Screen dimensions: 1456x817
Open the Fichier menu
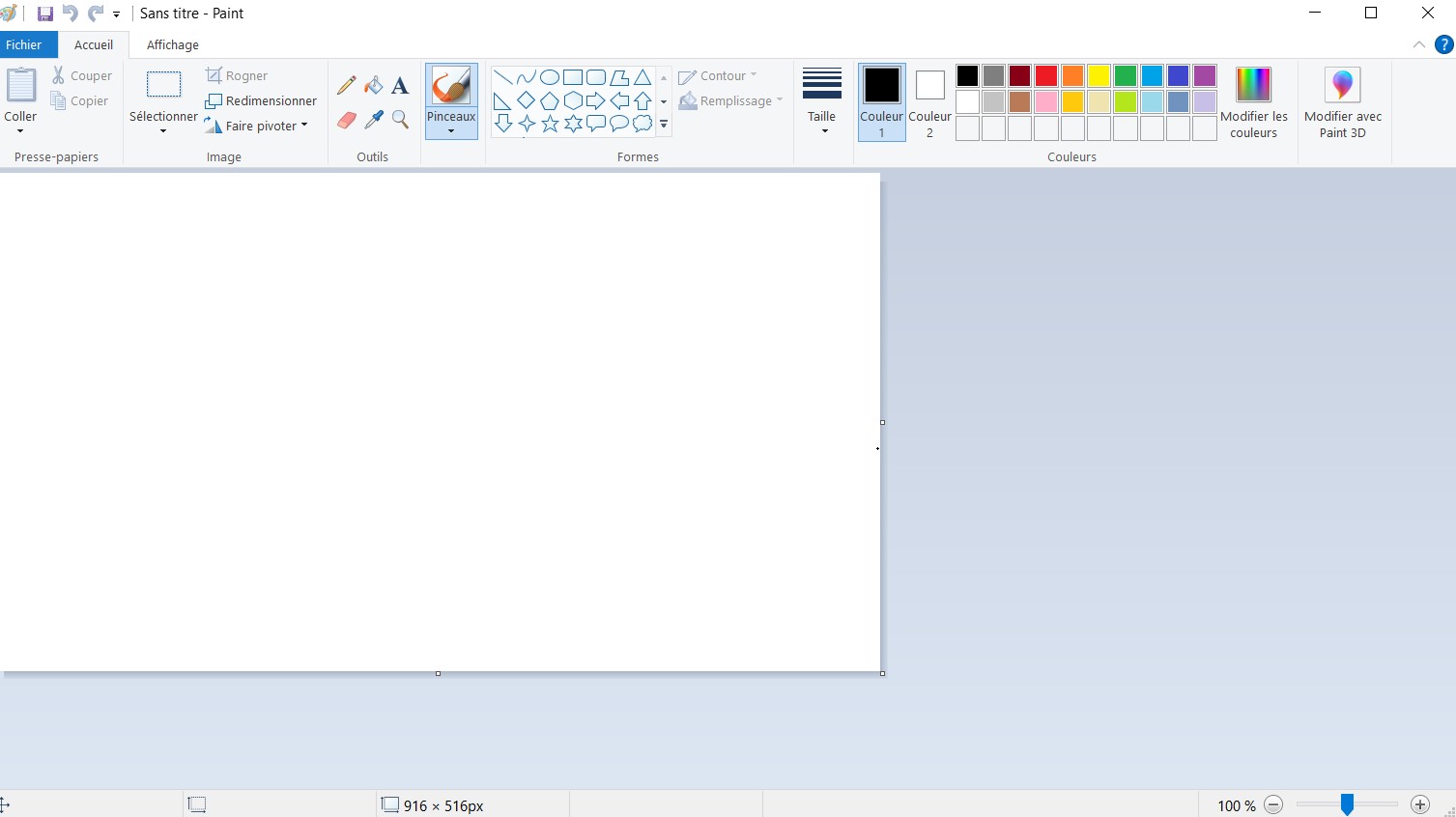click(x=24, y=44)
